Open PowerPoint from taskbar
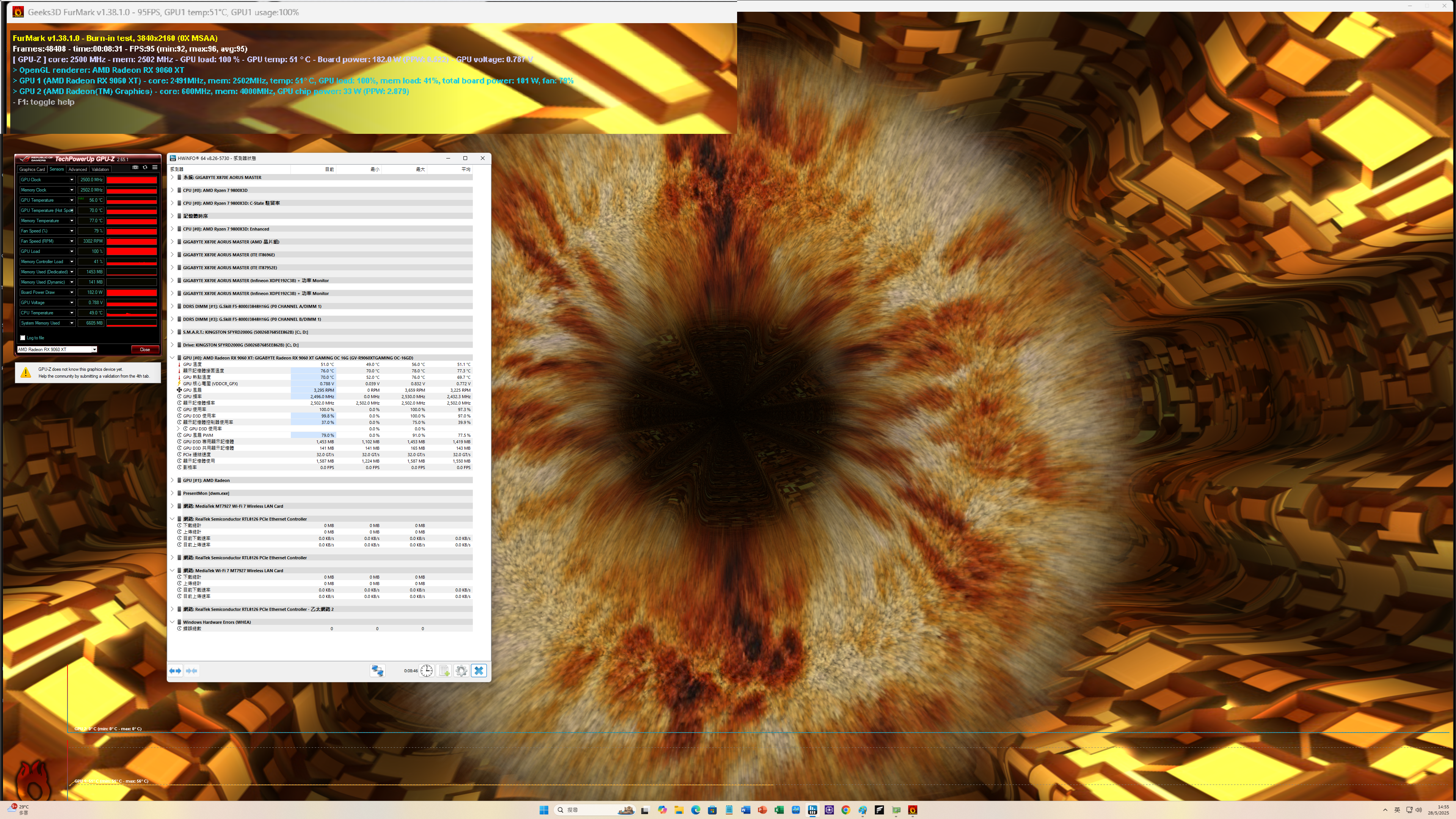This screenshot has width=1456, height=819. [763, 810]
